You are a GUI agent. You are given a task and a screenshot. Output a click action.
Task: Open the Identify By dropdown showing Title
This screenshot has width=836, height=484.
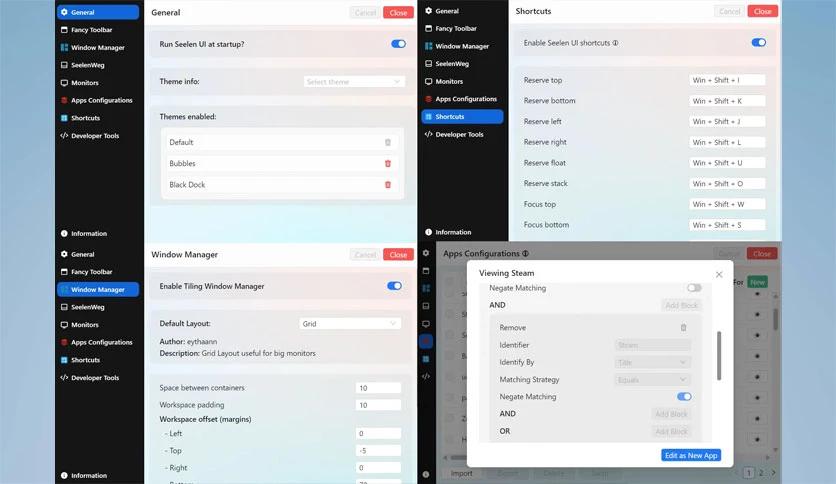[x=653, y=362]
